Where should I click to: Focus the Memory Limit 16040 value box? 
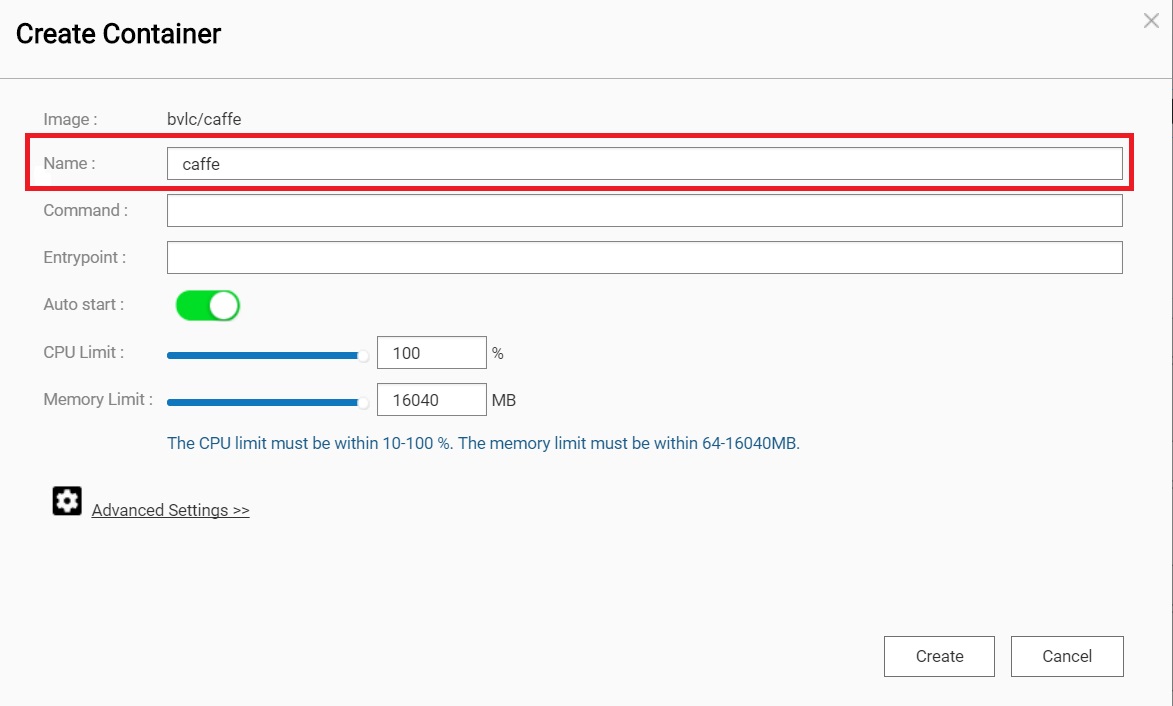[431, 400]
